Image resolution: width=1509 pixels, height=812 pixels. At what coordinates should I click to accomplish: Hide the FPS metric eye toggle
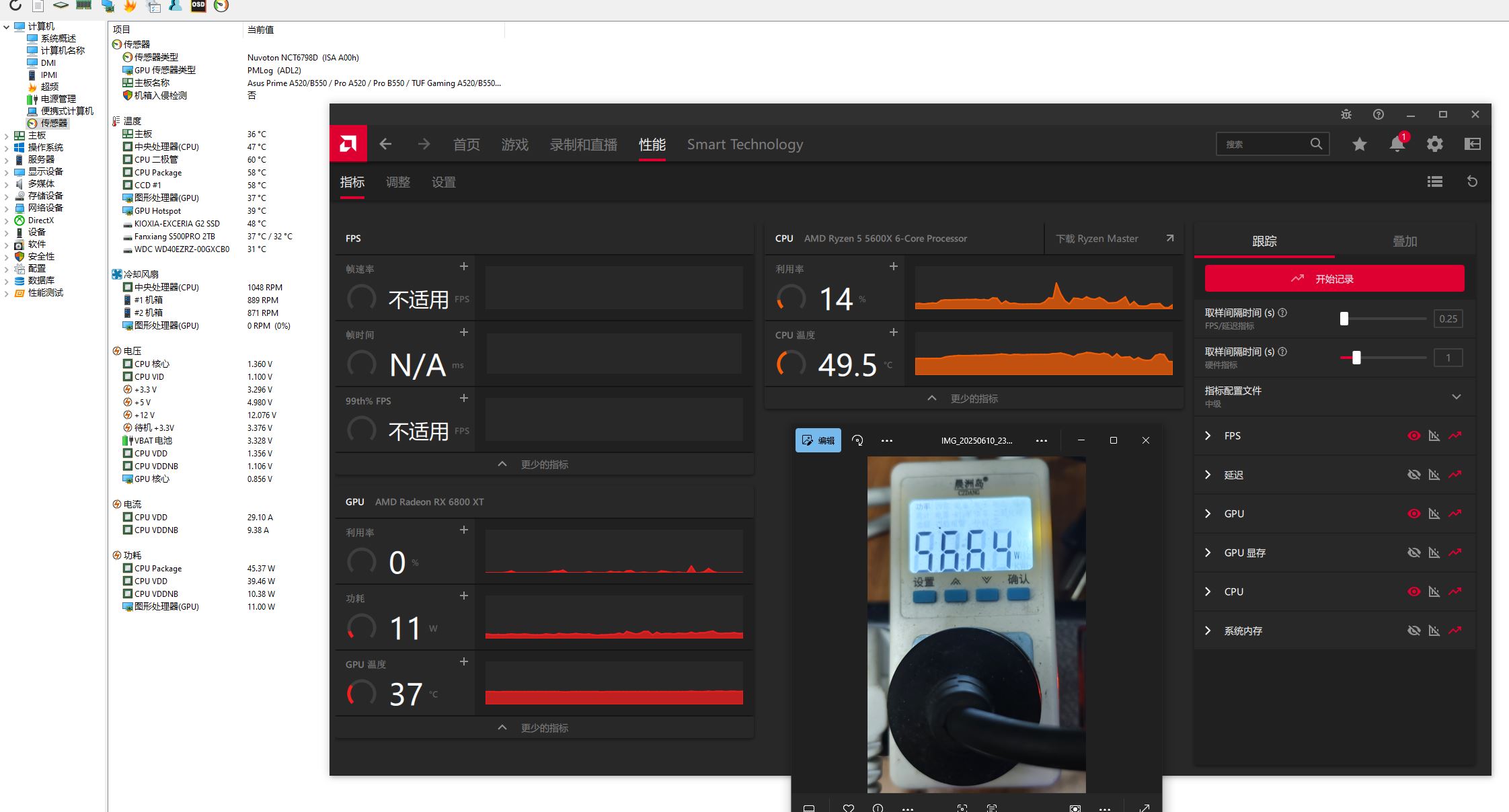click(1414, 435)
